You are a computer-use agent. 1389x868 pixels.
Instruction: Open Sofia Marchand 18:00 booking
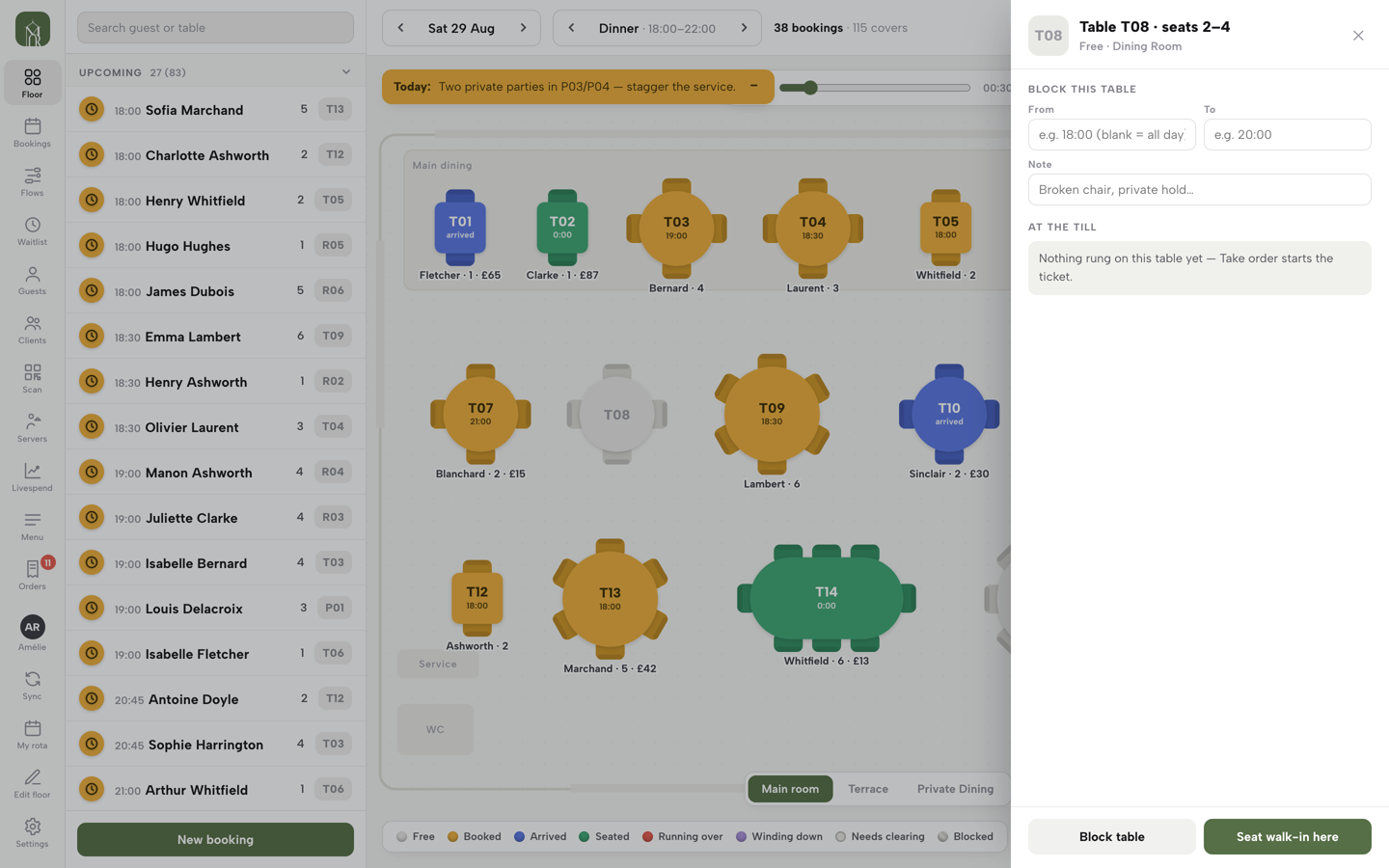tap(215, 109)
